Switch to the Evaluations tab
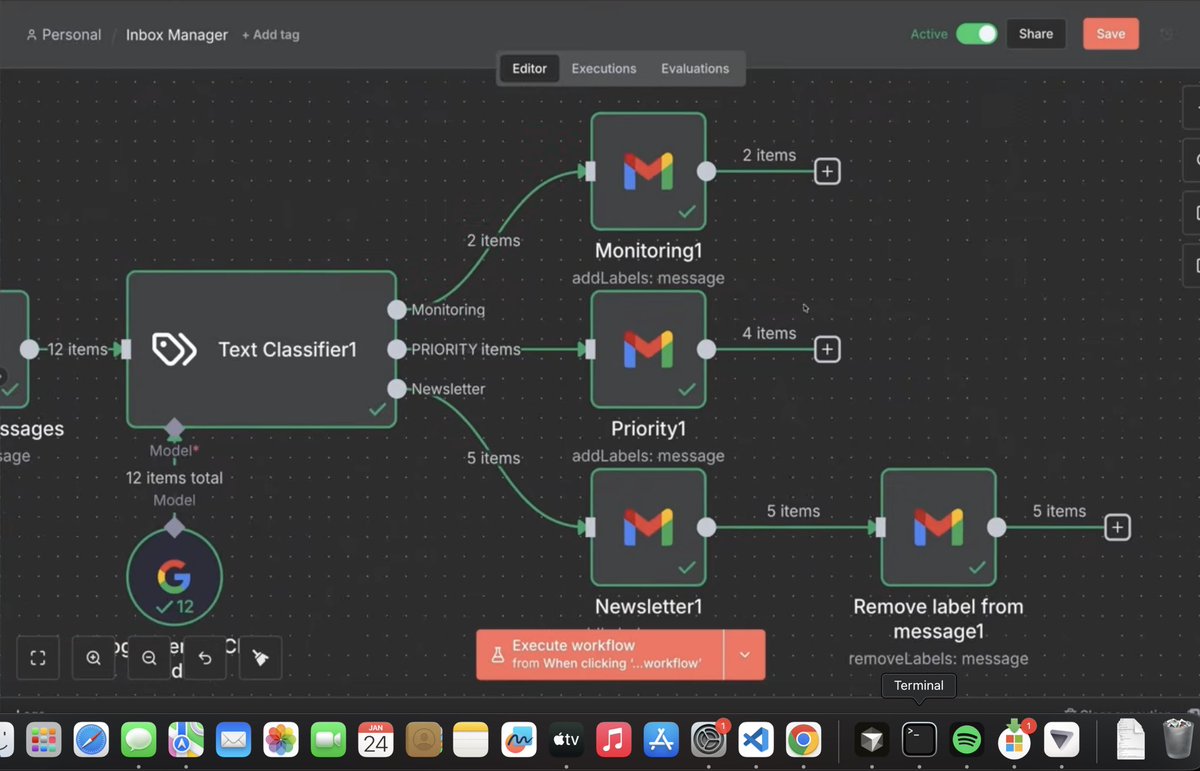1200x771 pixels. click(695, 69)
